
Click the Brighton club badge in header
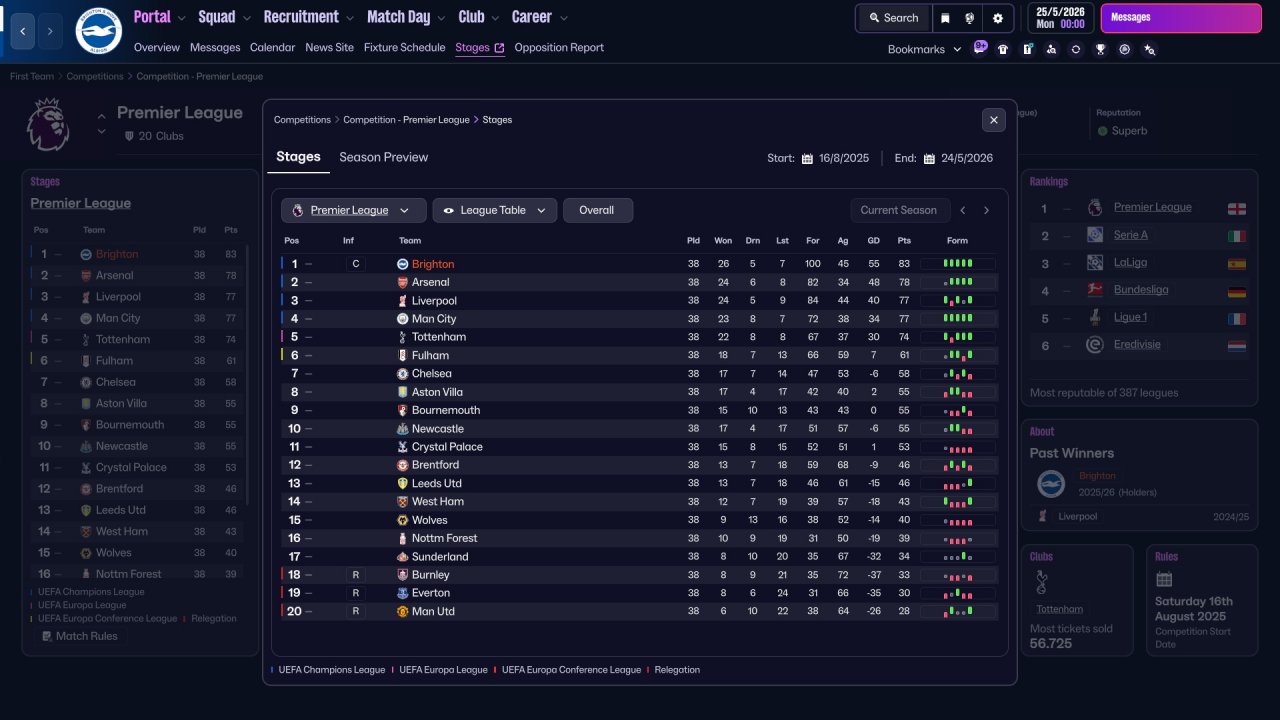(98, 31)
